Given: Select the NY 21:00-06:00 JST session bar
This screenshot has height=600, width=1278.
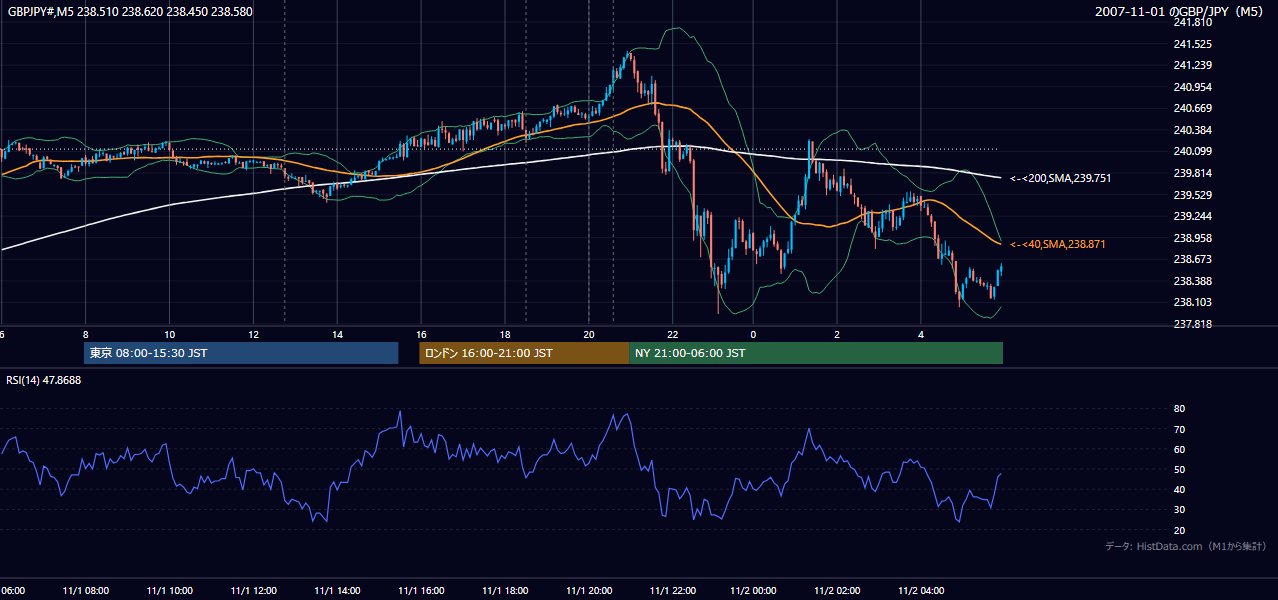Looking at the screenshot, I should click(816, 353).
